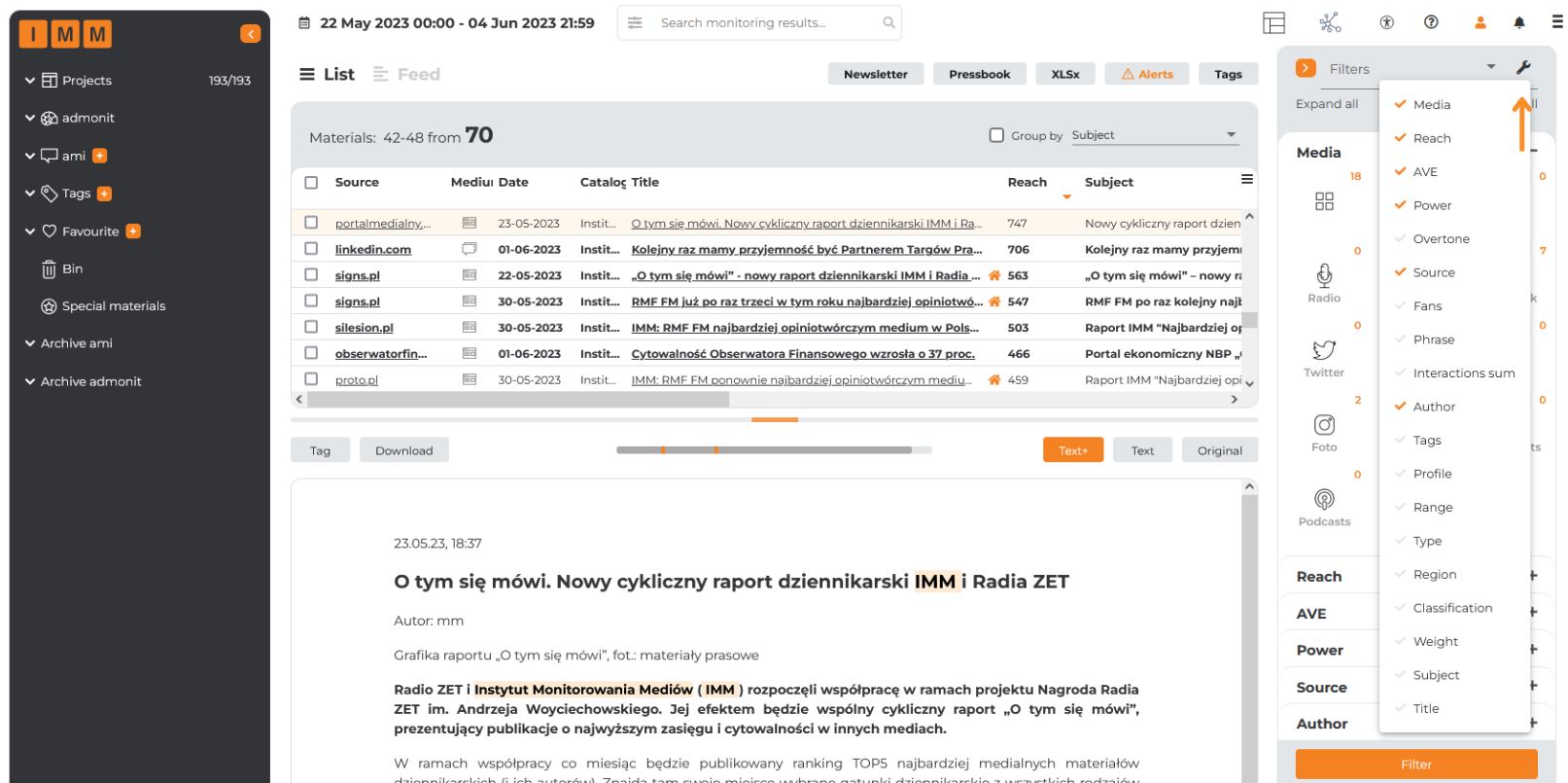Expand Archive admonit node
The height and width of the screenshot is (783, 1568).
tap(30, 381)
